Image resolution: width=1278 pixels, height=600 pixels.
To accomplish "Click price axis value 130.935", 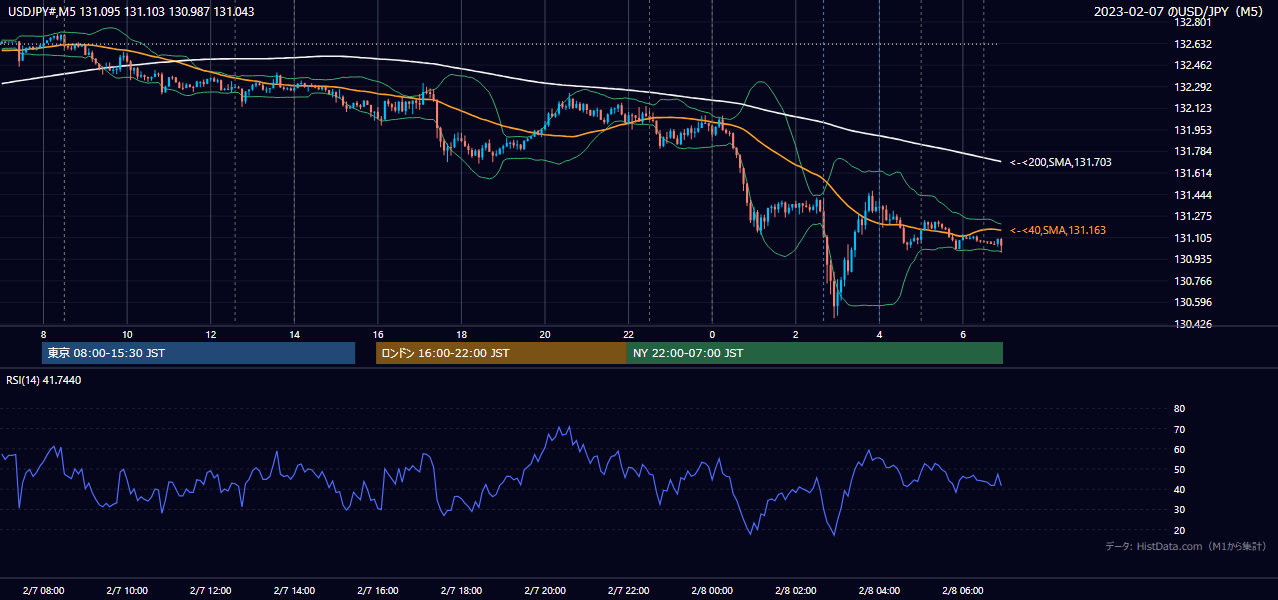I will [x=1193, y=259].
